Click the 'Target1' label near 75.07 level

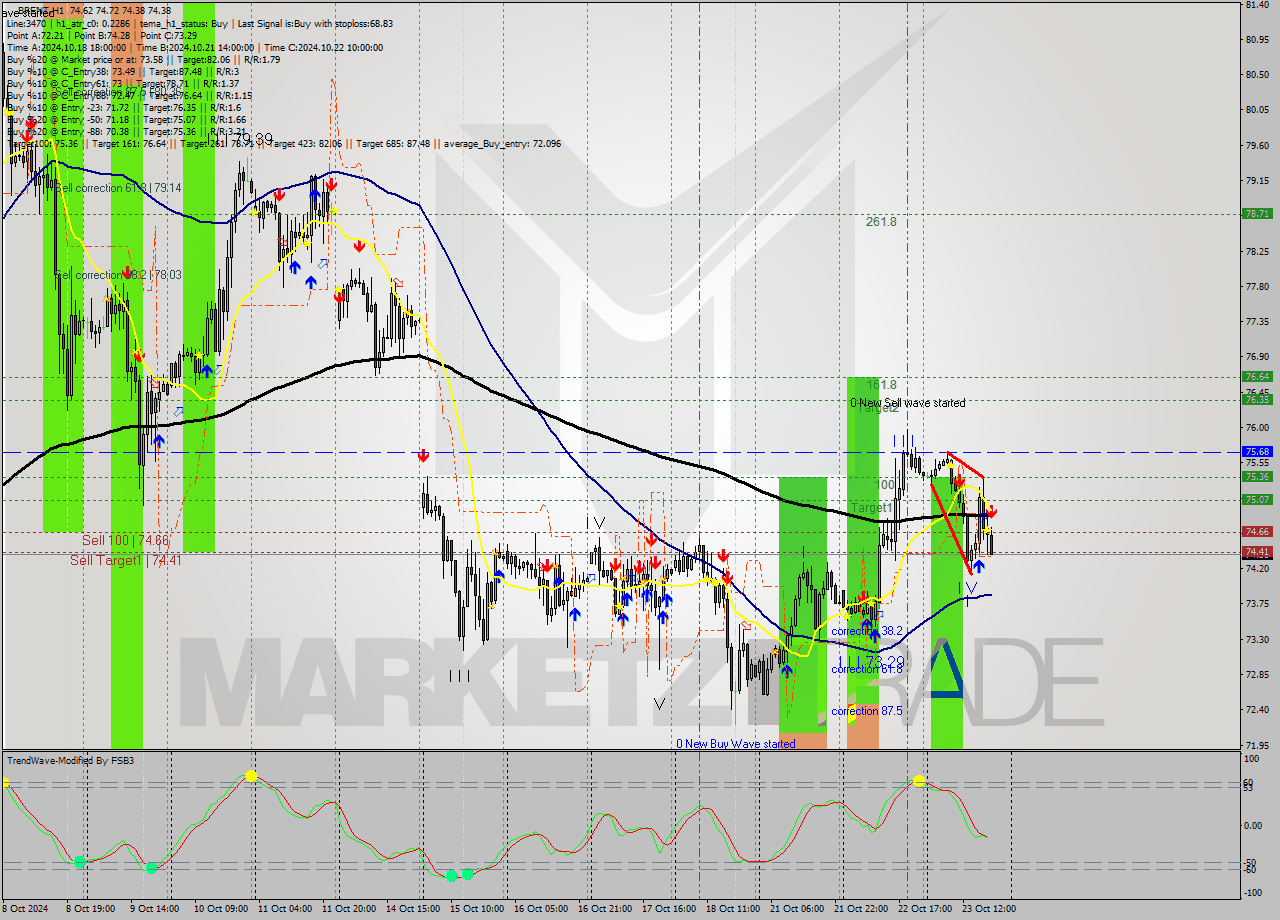point(871,508)
